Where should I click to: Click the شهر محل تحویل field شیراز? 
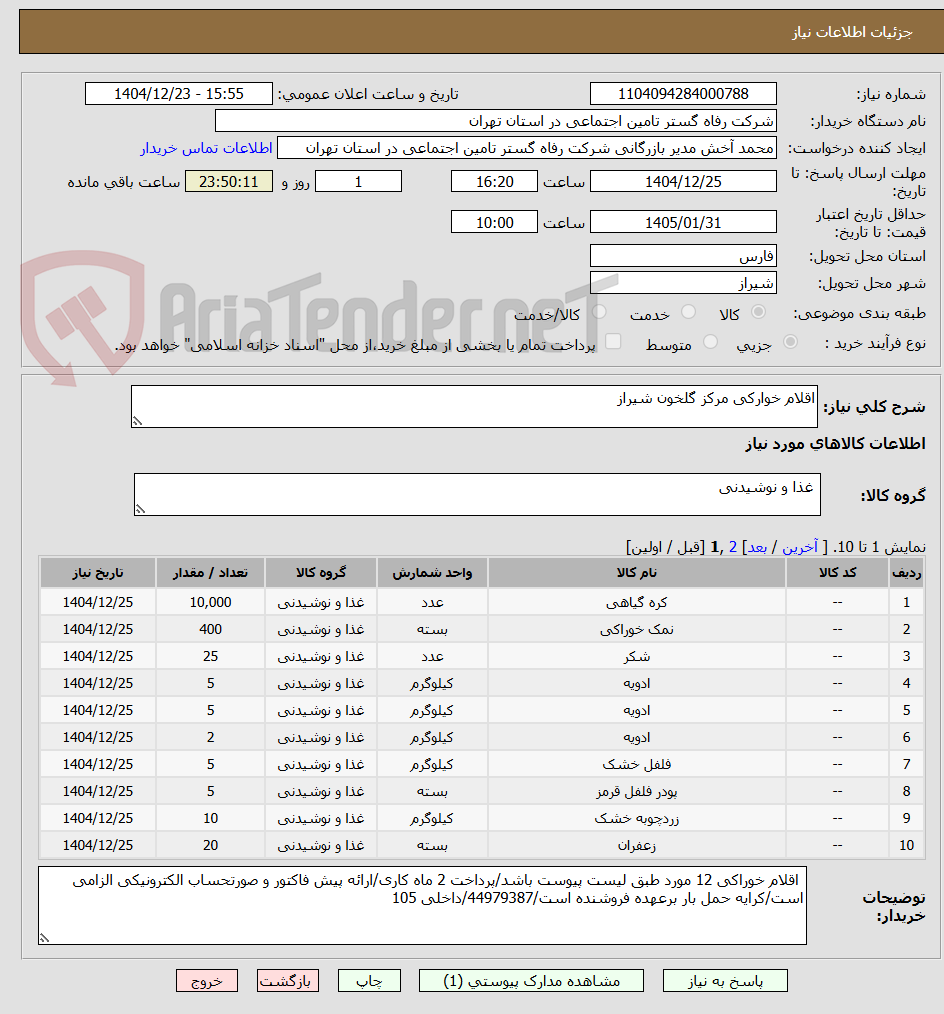tap(683, 283)
